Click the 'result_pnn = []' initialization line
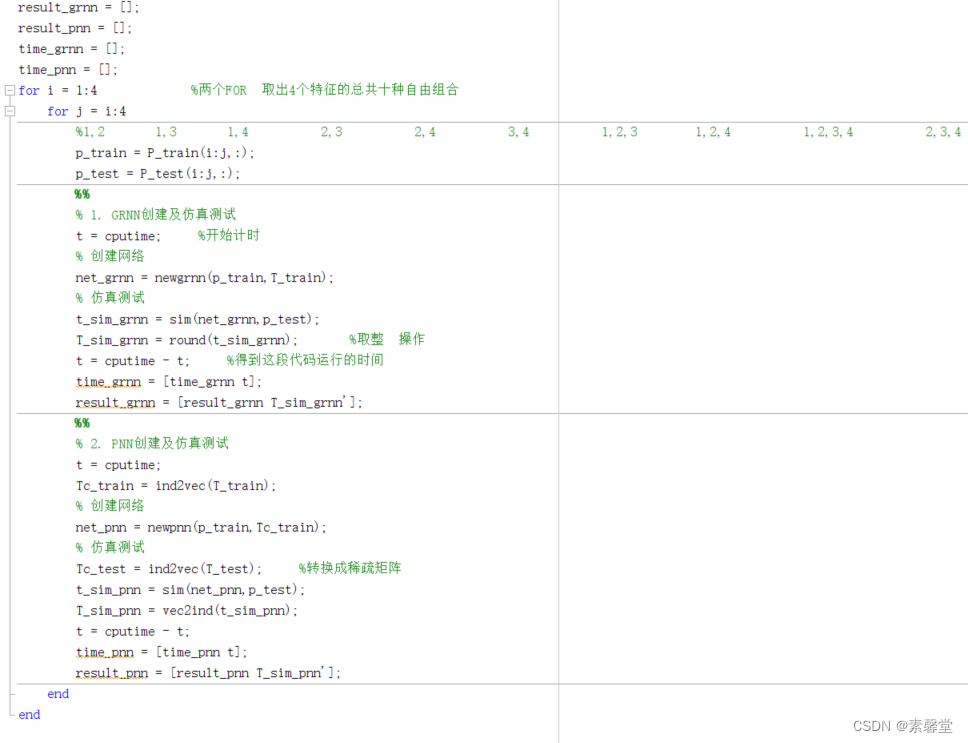The height and width of the screenshot is (743, 968). (x=64, y=27)
